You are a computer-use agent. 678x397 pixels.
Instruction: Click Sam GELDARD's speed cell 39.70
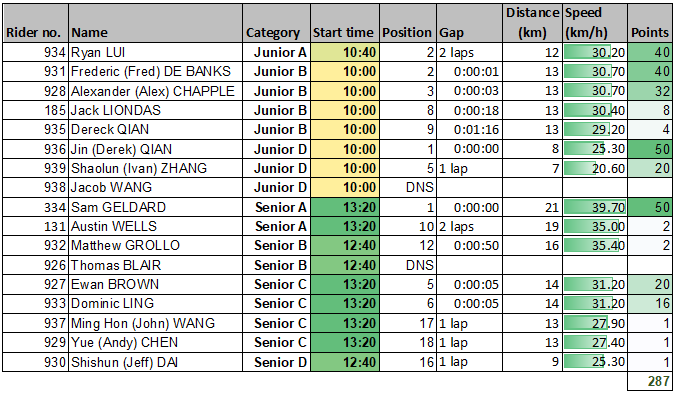[595, 207]
